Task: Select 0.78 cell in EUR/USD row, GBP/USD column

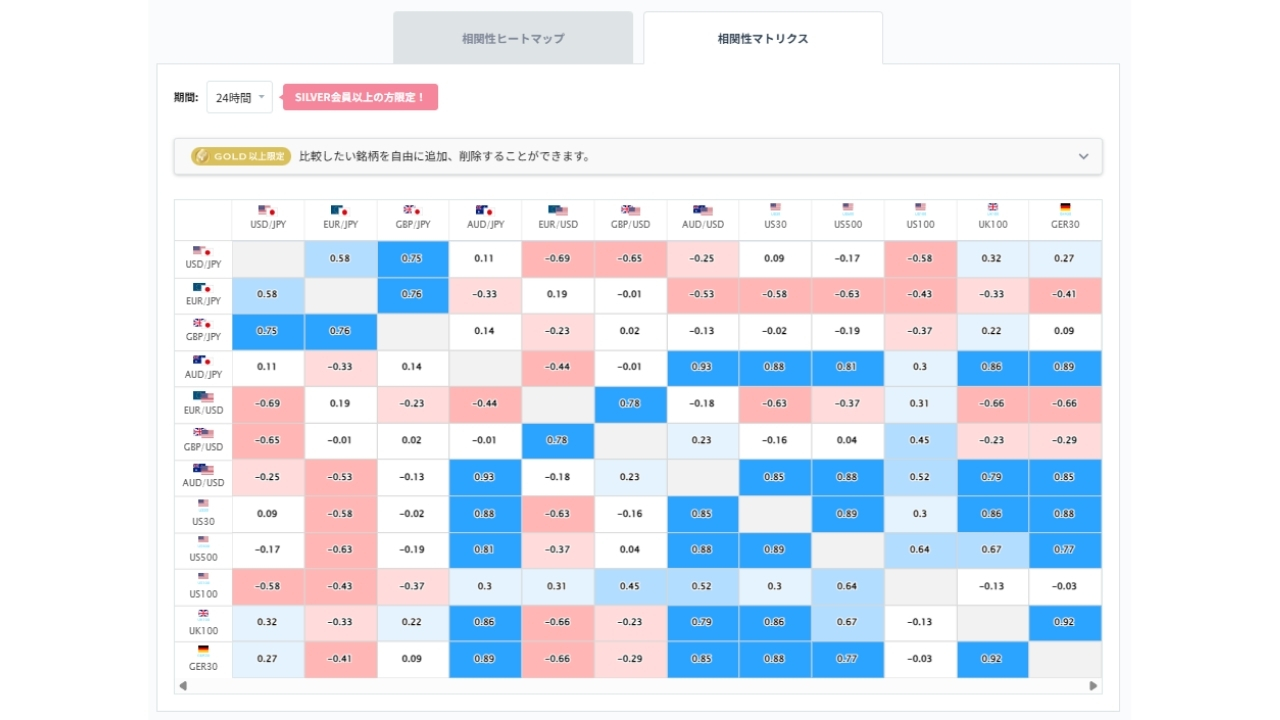Action: pyautogui.click(x=630, y=404)
